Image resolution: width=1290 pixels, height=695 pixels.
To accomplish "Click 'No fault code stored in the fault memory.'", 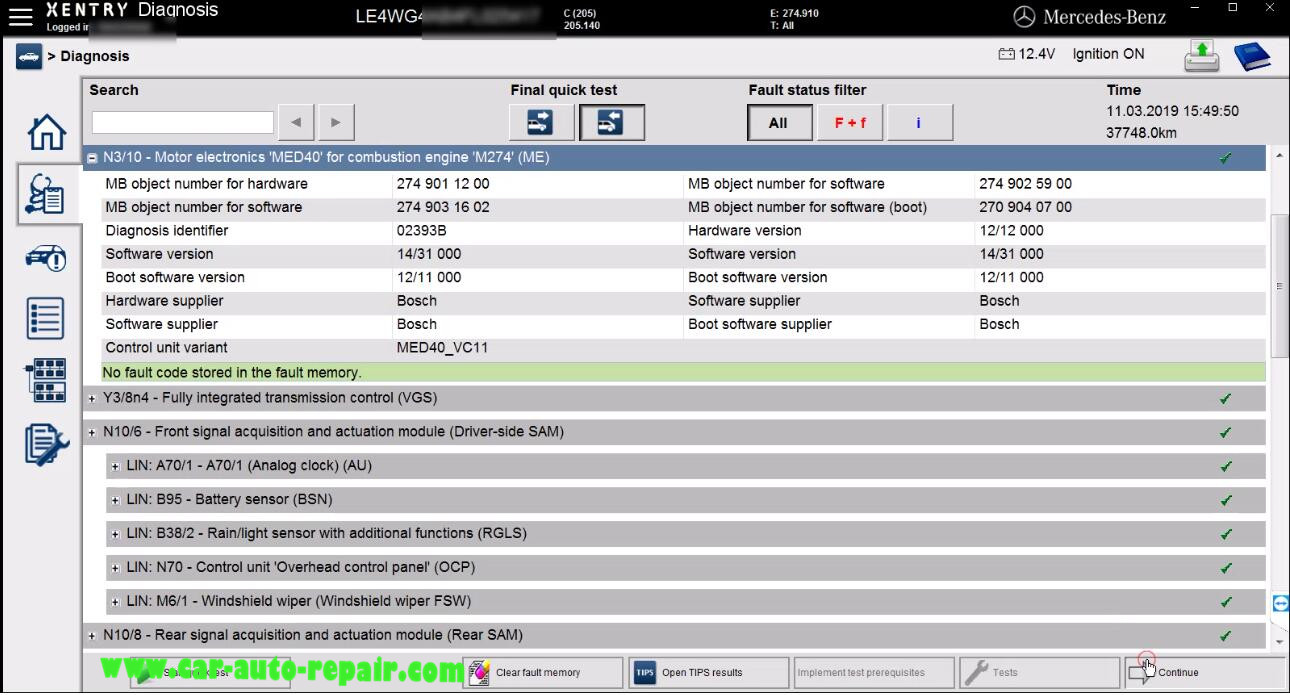I will [232, 373].
